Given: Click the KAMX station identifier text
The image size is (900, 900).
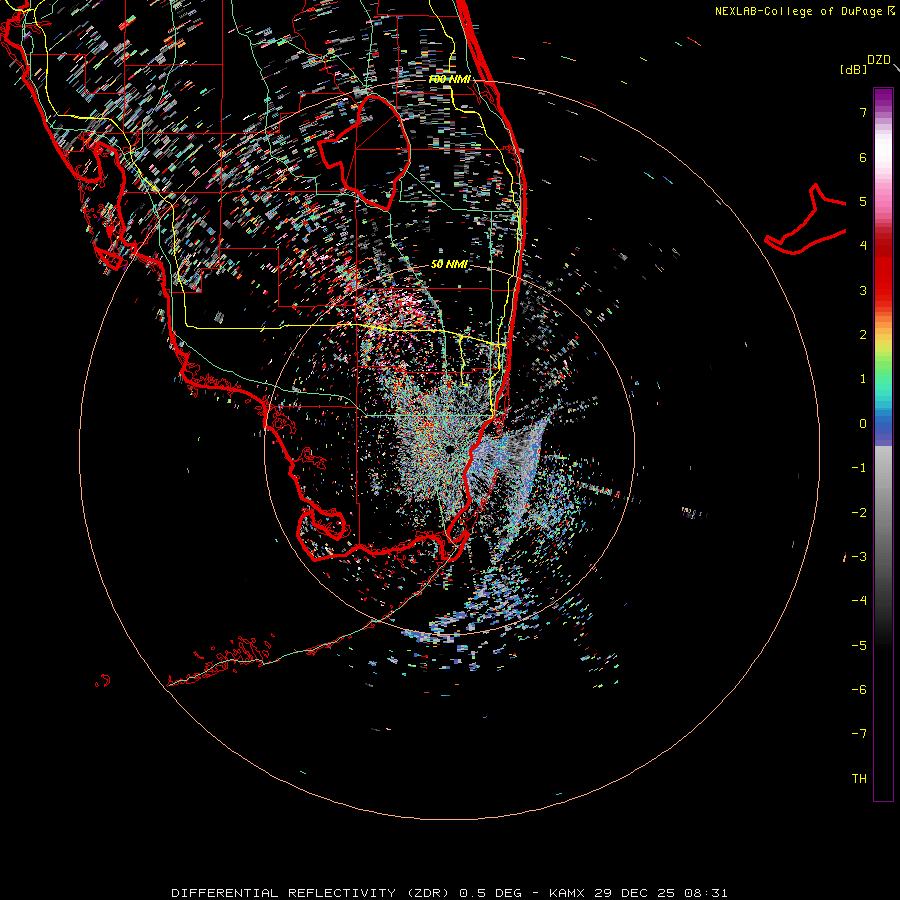Looking at the screenshot, I should [567, 893].
